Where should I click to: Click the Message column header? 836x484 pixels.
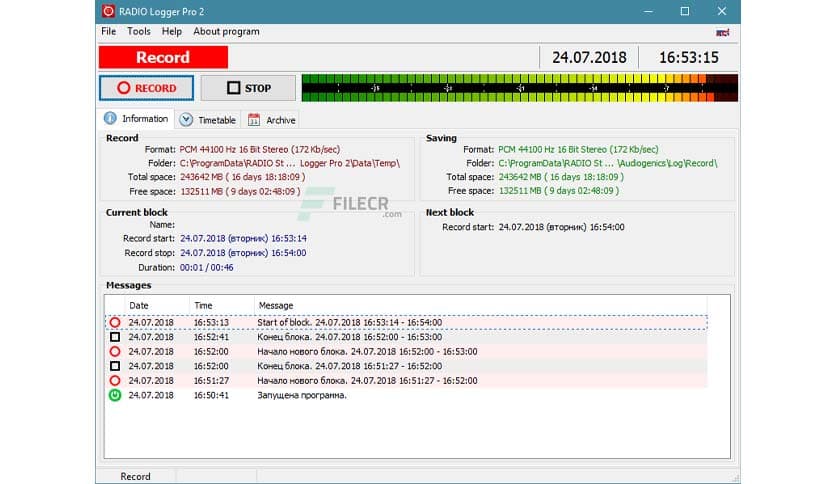coord(480,305)
